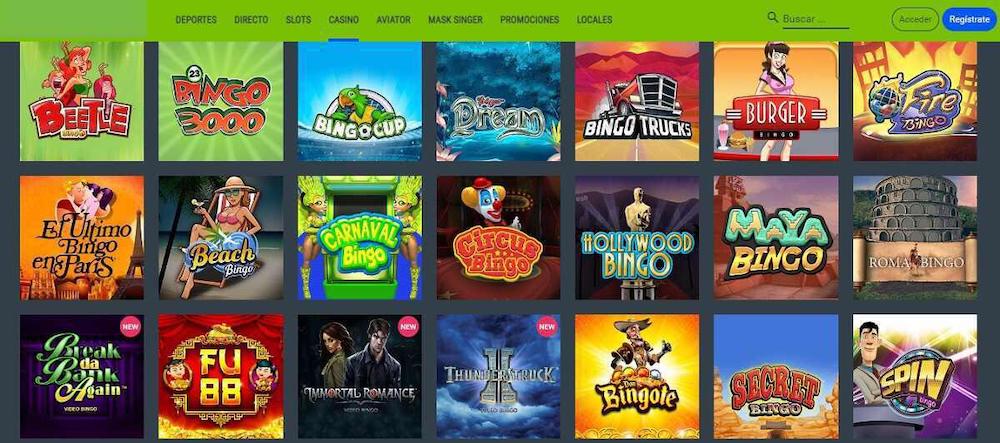The height and width of the screenshot is (443, 1000).
Task: Open the Thunderstruck II video bingo tile
Action: pyautogui.click(x=499, y=376)
